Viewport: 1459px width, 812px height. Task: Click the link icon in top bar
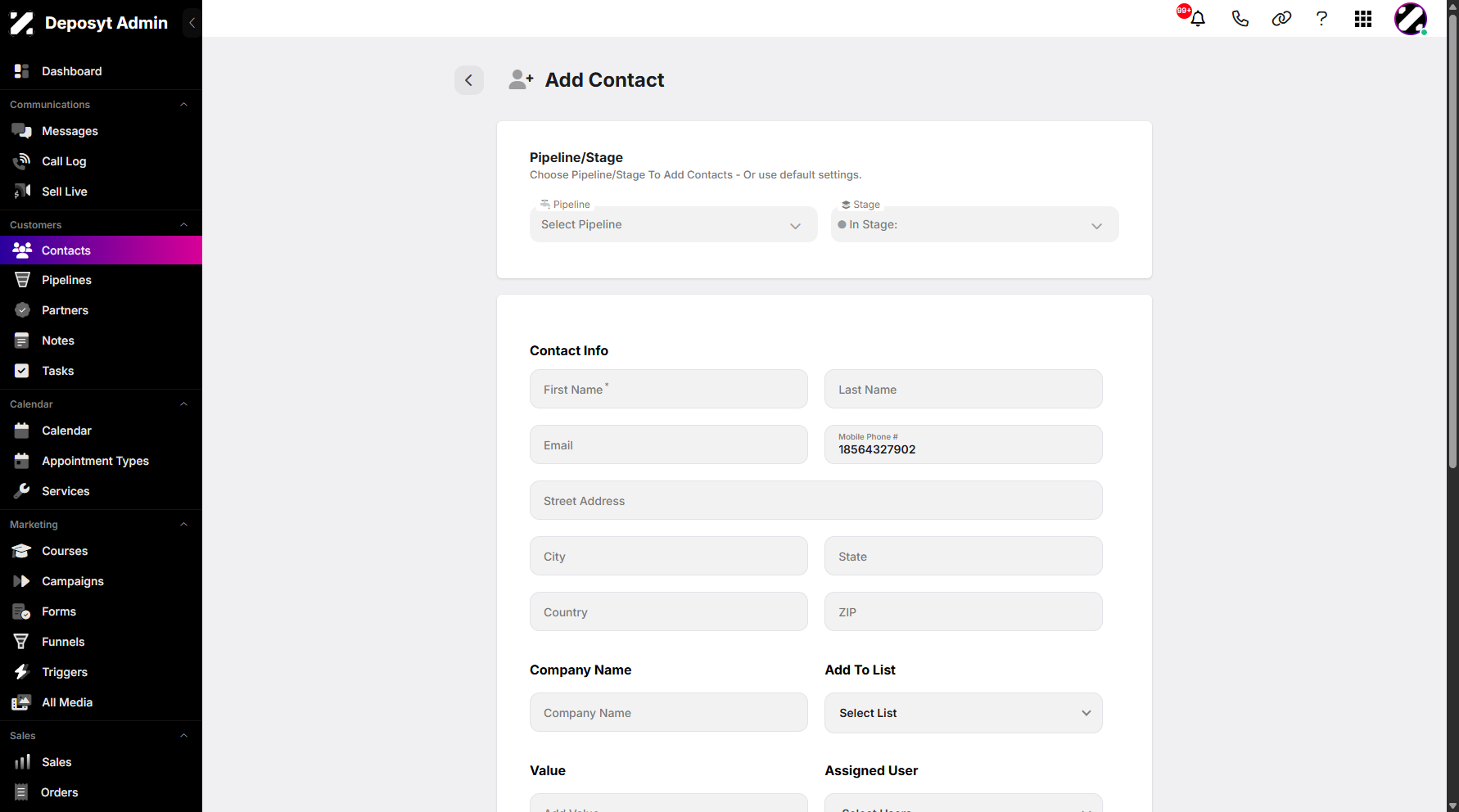click(1281, 19)
